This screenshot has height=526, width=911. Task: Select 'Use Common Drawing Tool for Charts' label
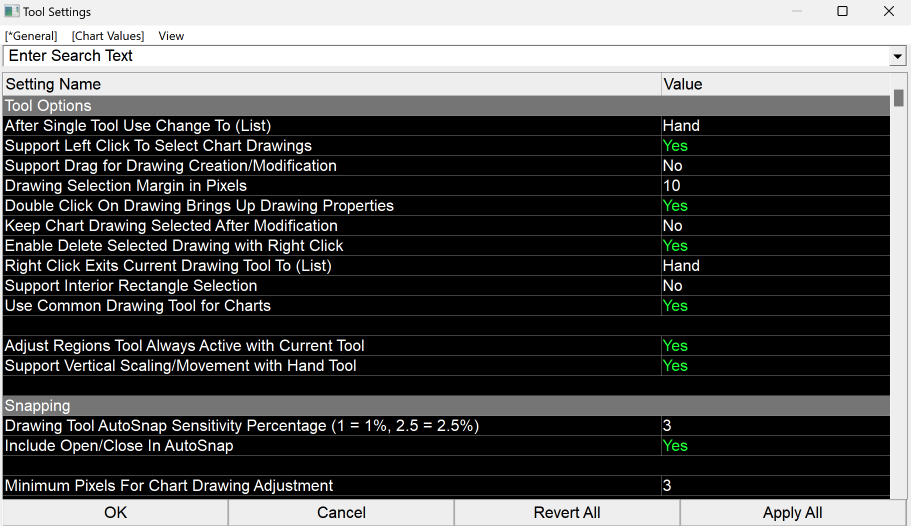tap(138, 306)
